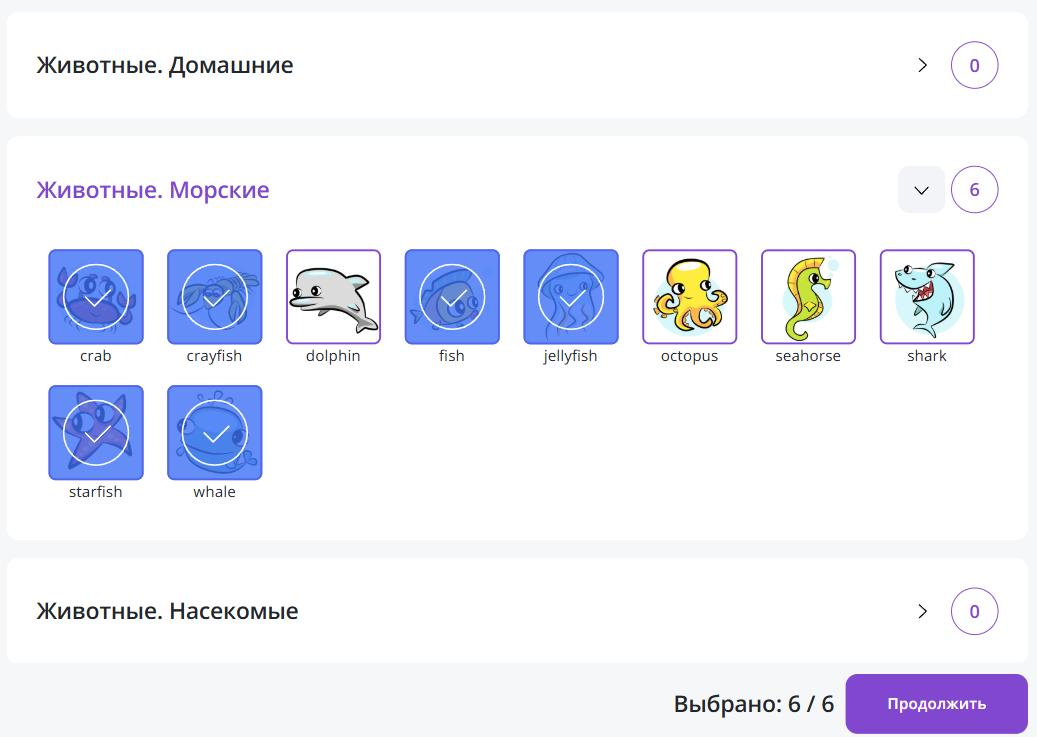The width and height of the screenshot is (1037, 737).
Task: Click the fish label text
Action: point(452,356)
